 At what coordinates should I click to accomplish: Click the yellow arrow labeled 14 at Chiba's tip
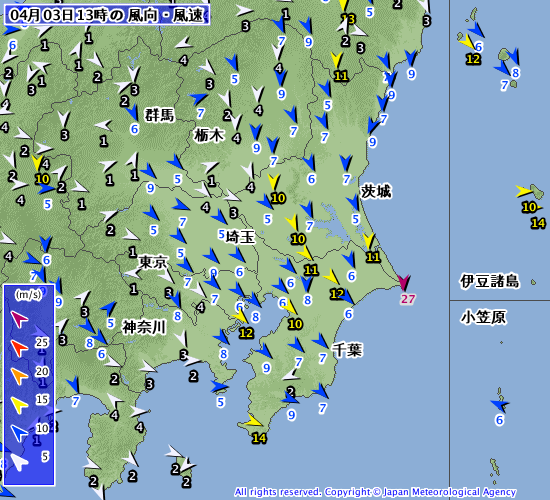tap(253, 420)
